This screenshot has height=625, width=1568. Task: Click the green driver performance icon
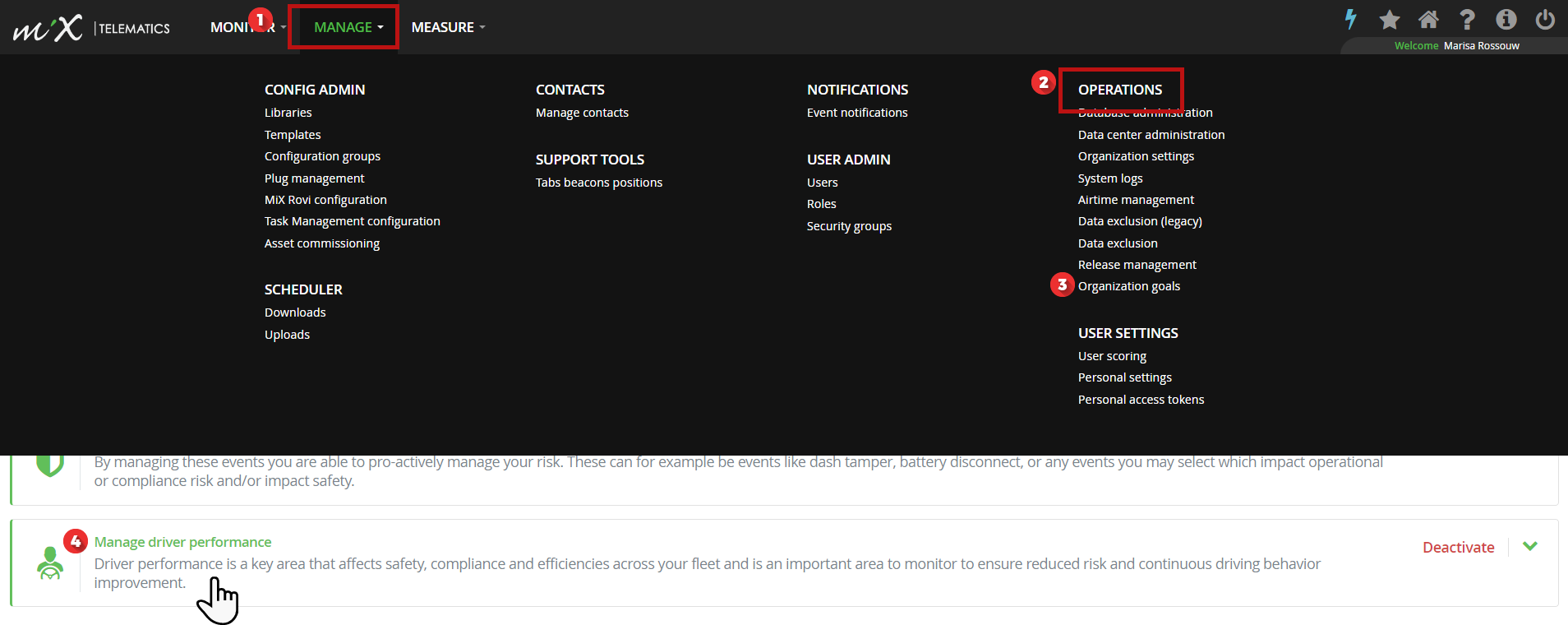(50, 563)
